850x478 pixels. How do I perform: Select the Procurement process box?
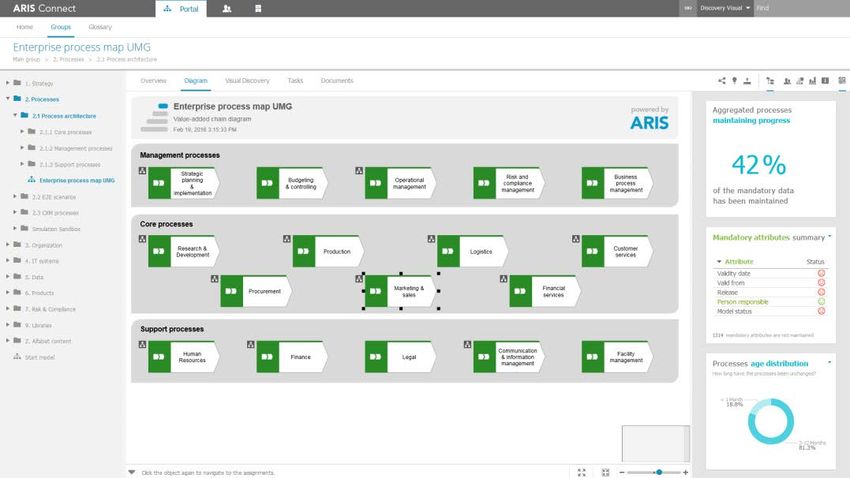[x=256, y=291]
